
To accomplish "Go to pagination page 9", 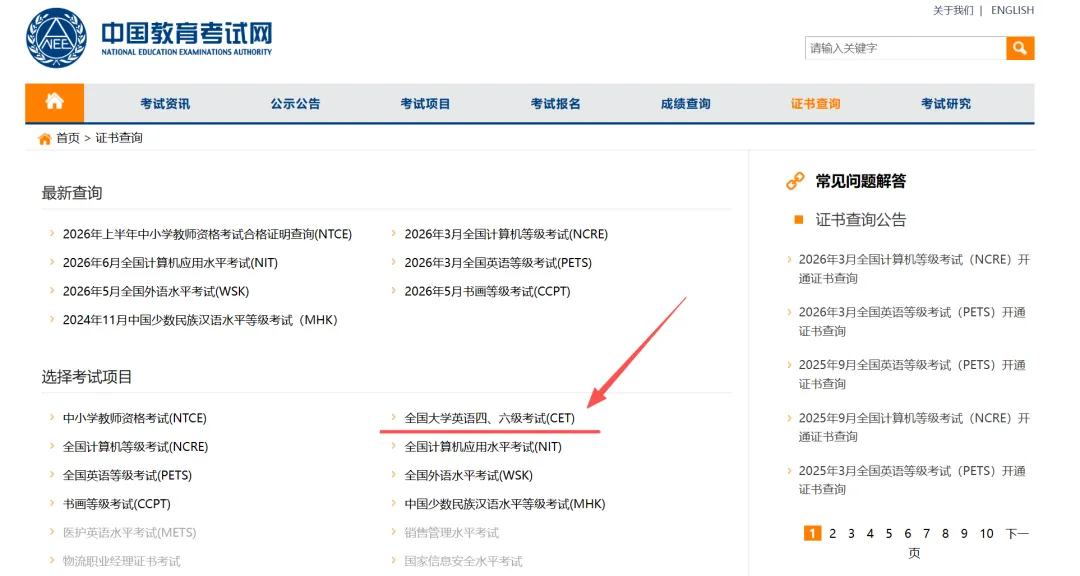I will 964,533.
